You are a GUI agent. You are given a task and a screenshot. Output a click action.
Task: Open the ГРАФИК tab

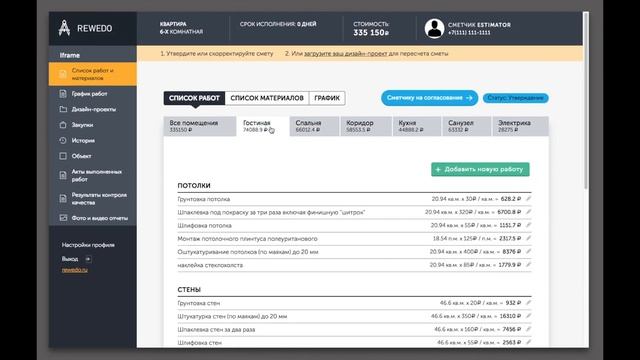[327, 98]
